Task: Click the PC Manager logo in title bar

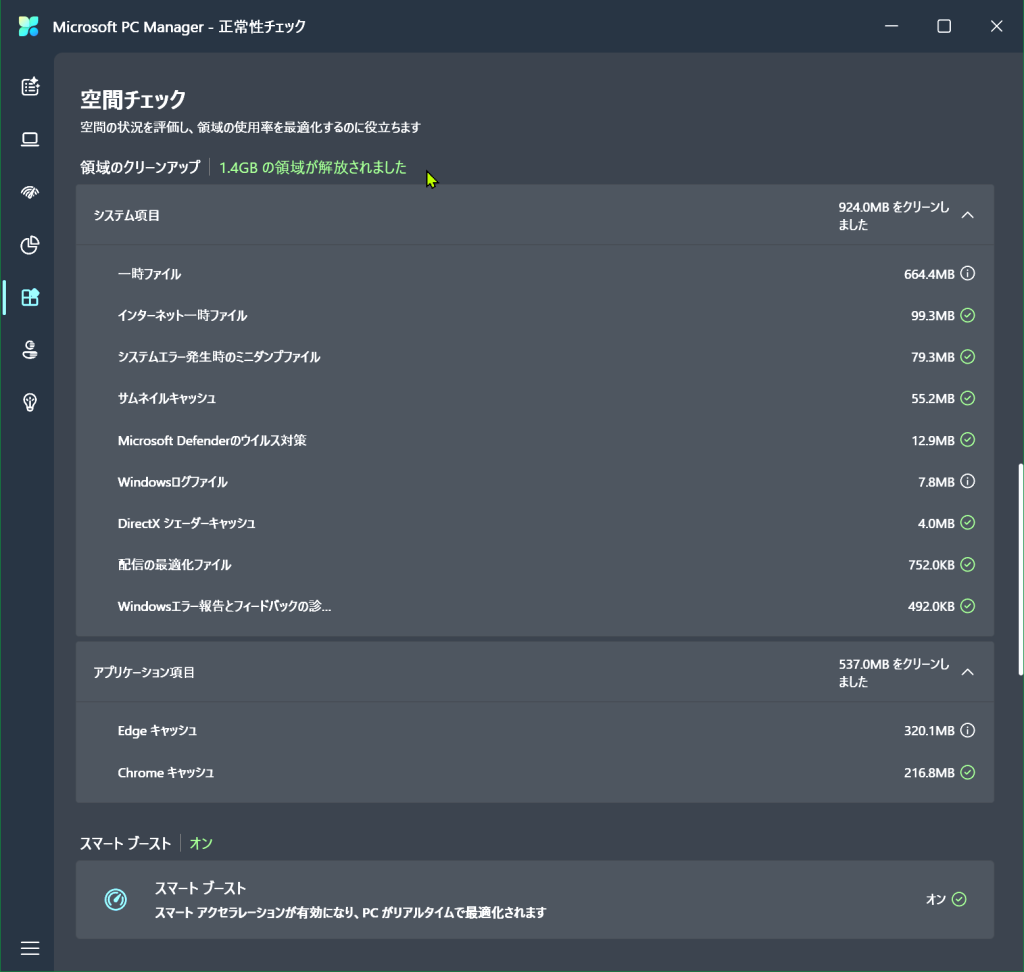Action: [28, 27]
